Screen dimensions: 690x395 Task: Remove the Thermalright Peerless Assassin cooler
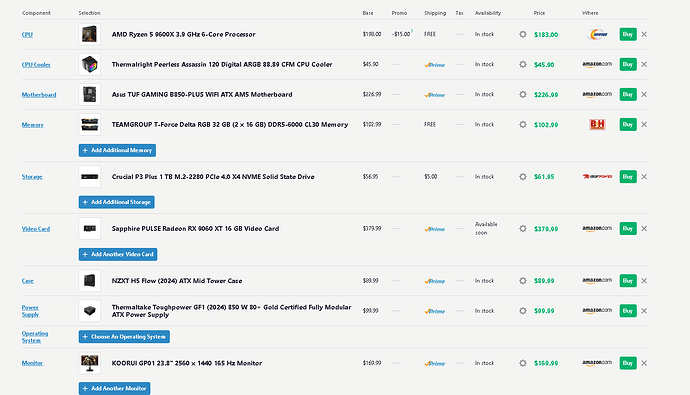[x=644, y=64]
